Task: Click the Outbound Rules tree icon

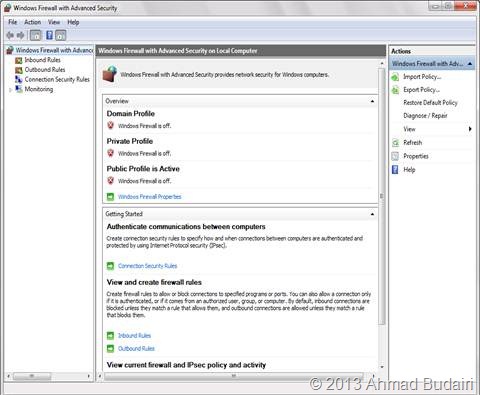Action: click(19, 70)
